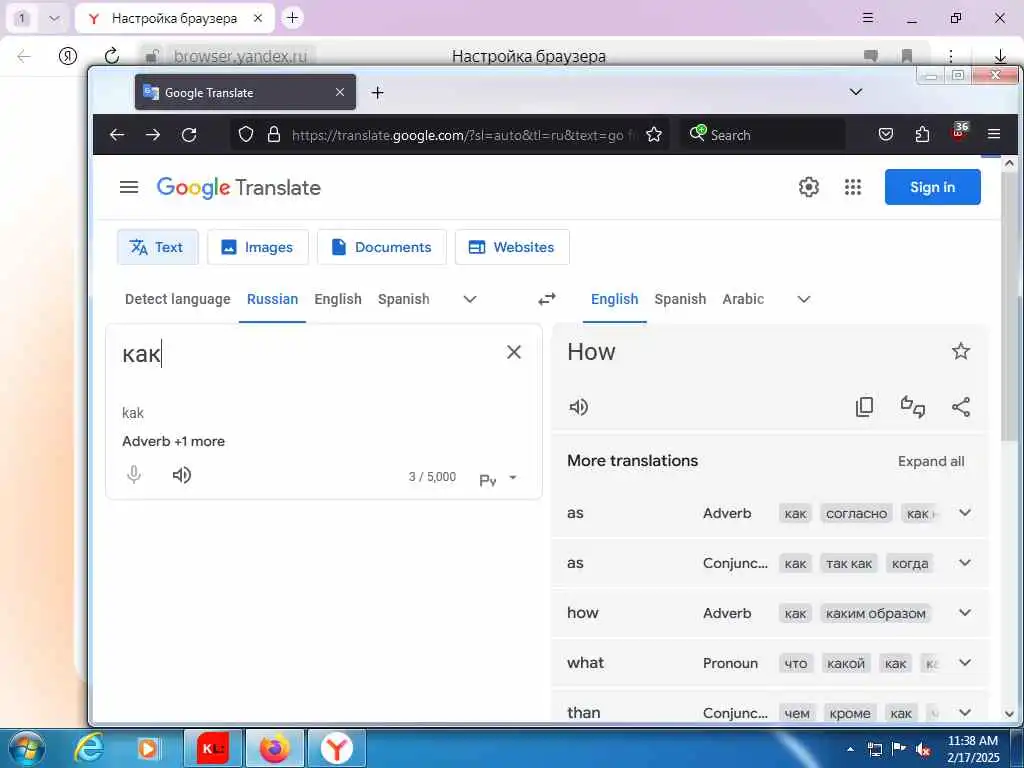1024x768 pixels.
Task: Clear the source text with X
Action: pyautogui.click(x=514, y=352)
